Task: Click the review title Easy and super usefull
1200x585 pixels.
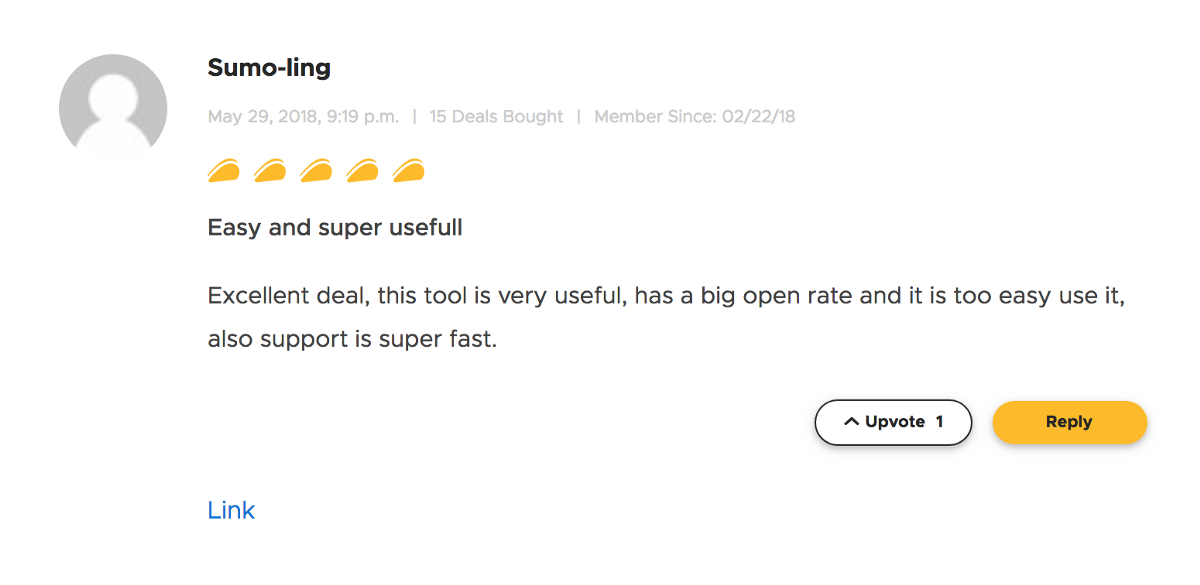Action: pos(335,228)
